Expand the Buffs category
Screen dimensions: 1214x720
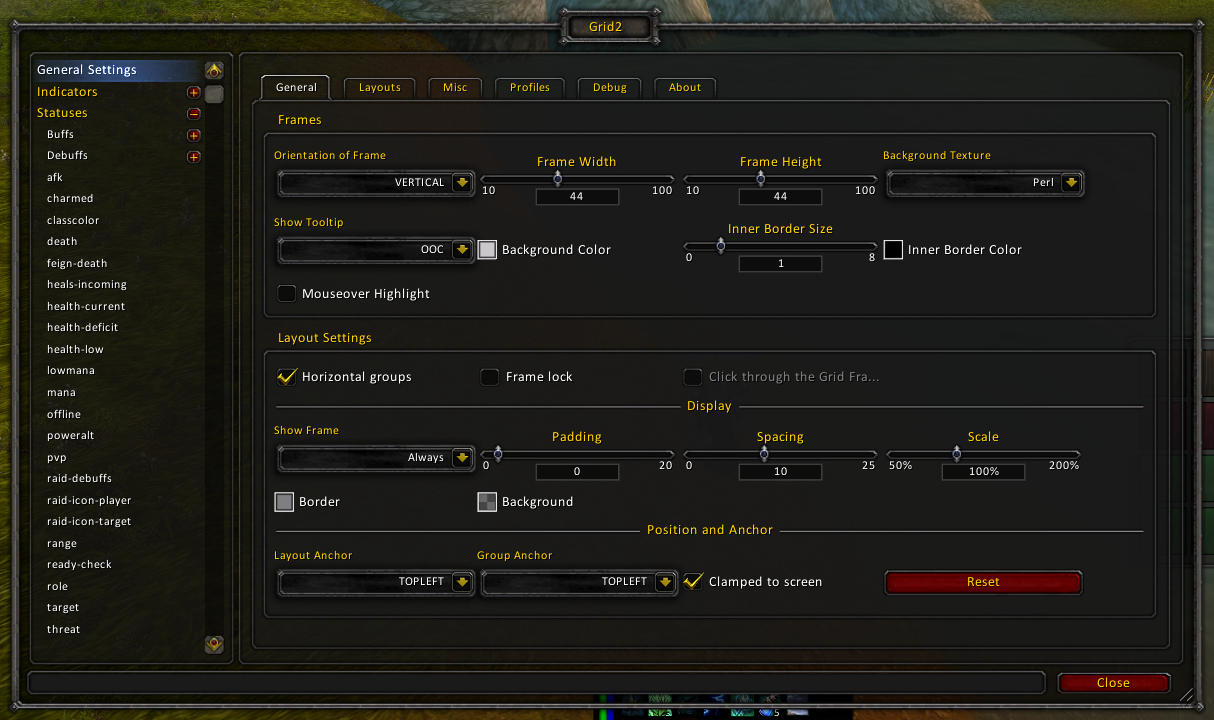pos(194,135)
